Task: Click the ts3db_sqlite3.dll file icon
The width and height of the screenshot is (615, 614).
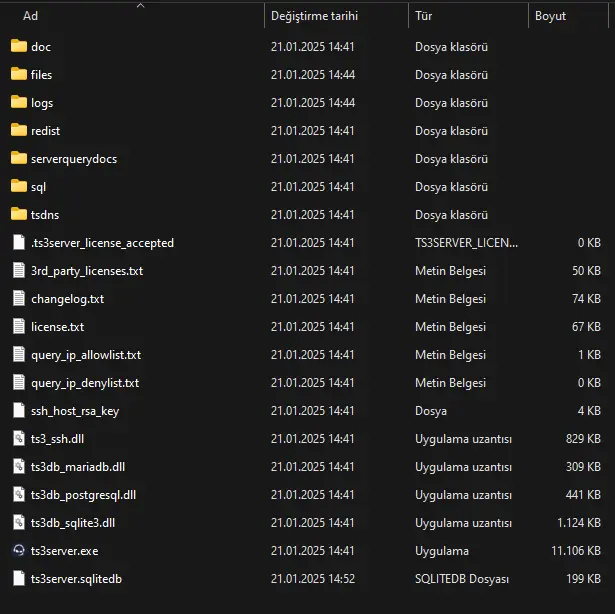Action: (x=19, y=523)
